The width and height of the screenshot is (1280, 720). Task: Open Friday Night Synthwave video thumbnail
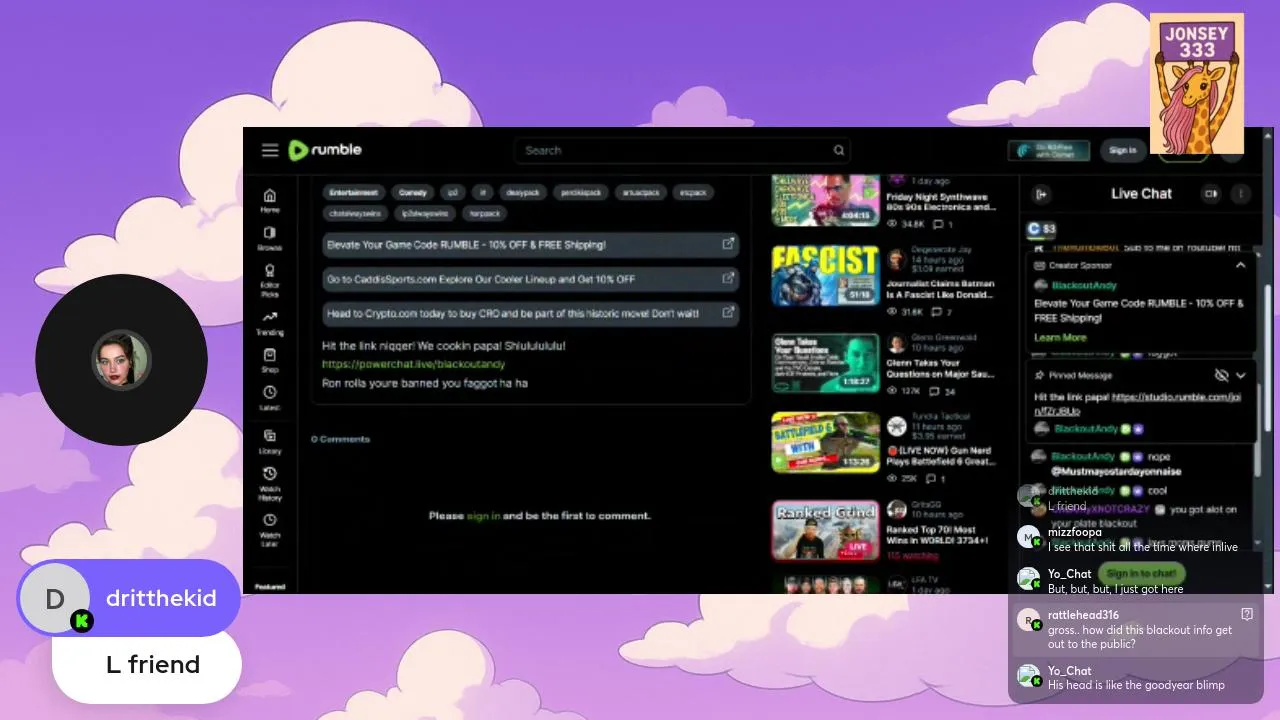pos(825,199)
